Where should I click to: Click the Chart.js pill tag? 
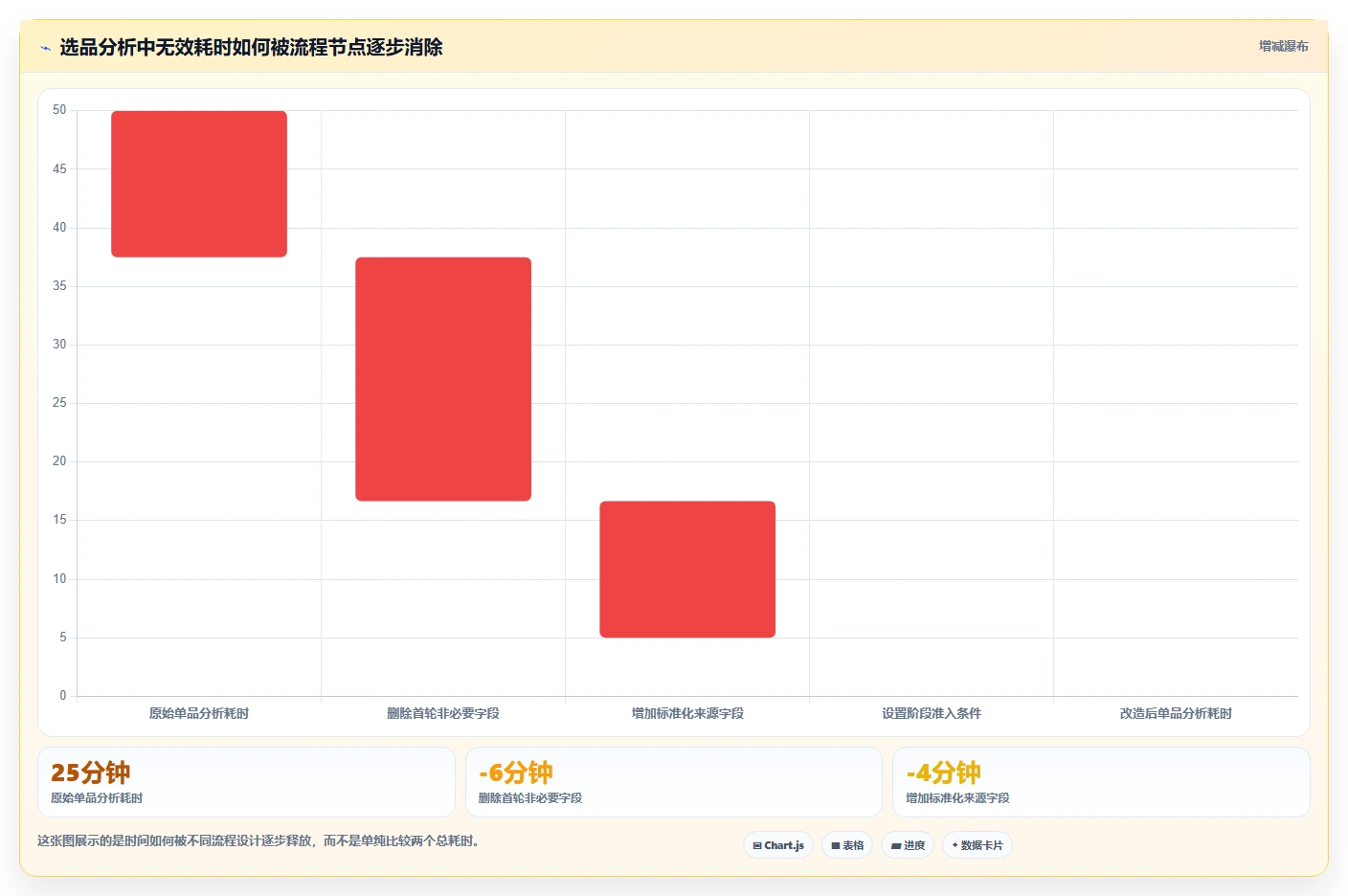(x=778, y=845)
